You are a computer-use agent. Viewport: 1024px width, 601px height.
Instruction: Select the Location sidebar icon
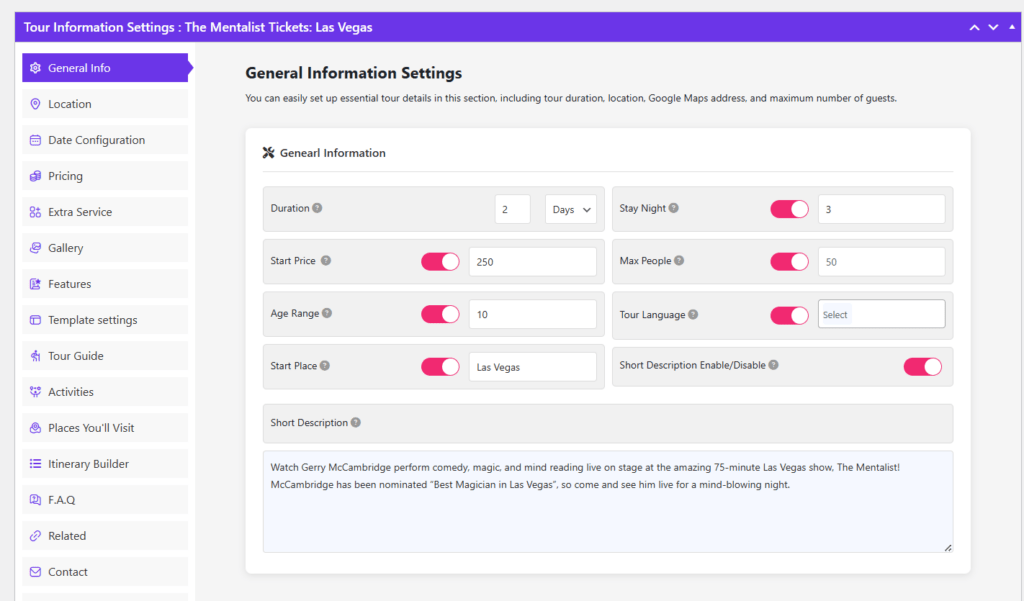(36, 103)
